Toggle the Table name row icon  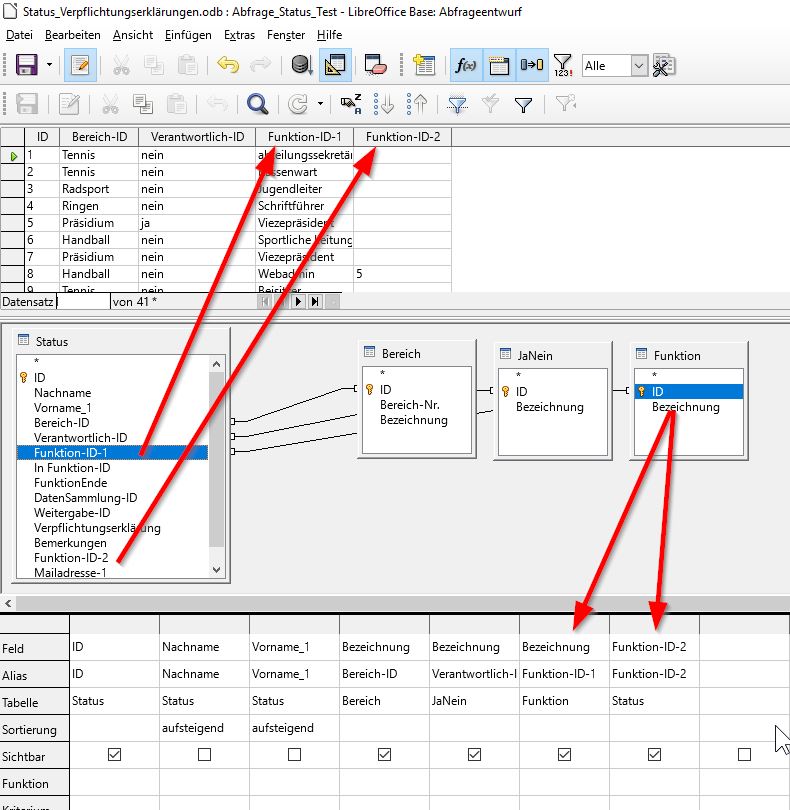pyautogui.click(x=499, y=65)
